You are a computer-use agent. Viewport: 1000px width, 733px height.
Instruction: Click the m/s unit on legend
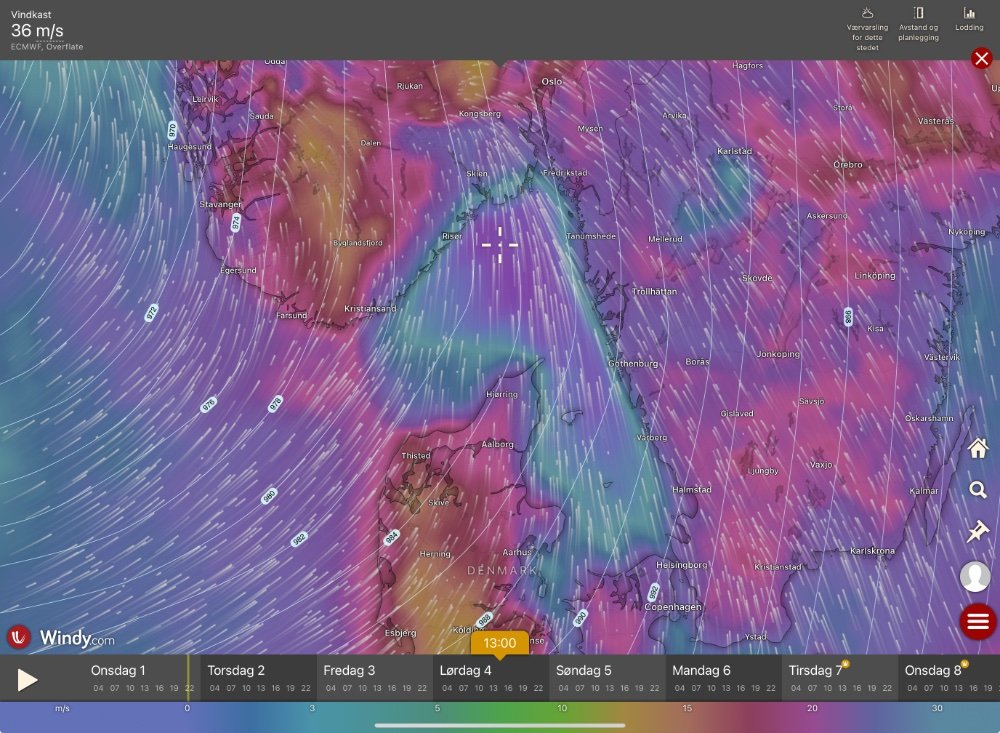coord(62,708)
